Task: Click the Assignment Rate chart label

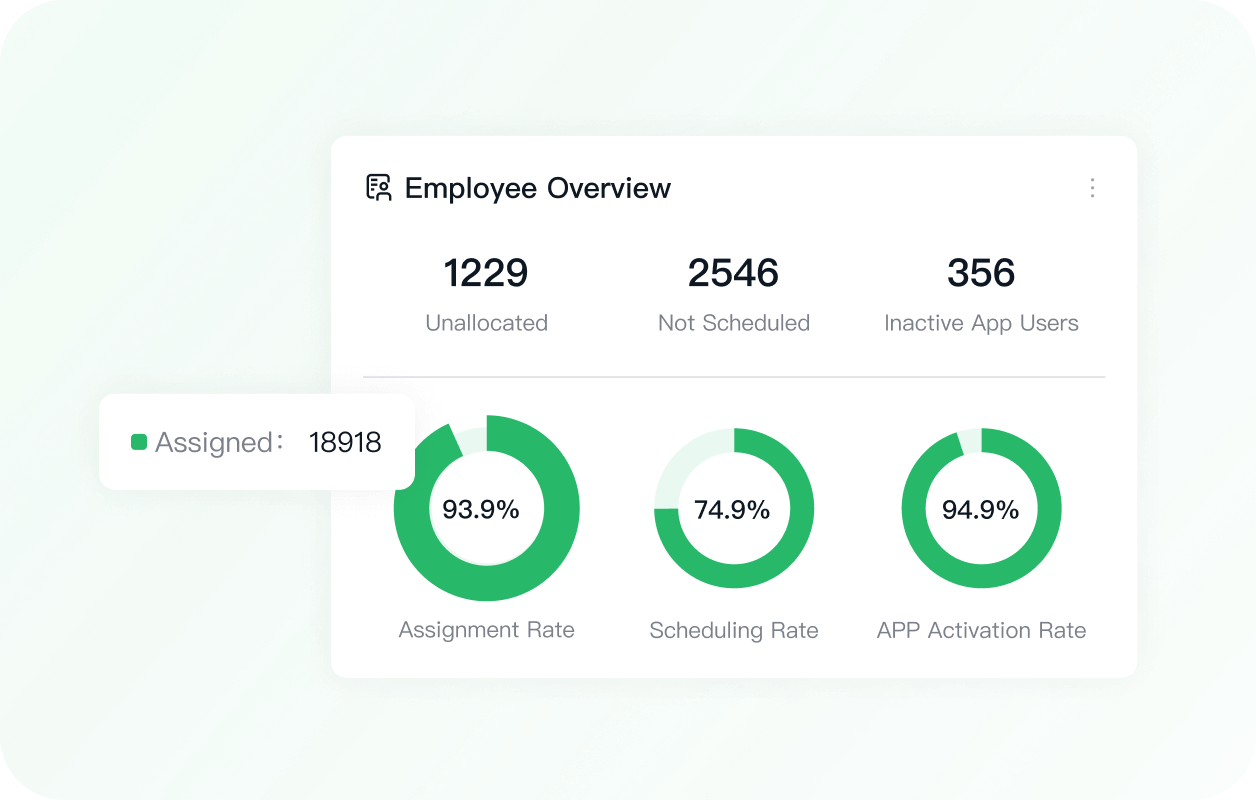Action: (x=486, y=630)
